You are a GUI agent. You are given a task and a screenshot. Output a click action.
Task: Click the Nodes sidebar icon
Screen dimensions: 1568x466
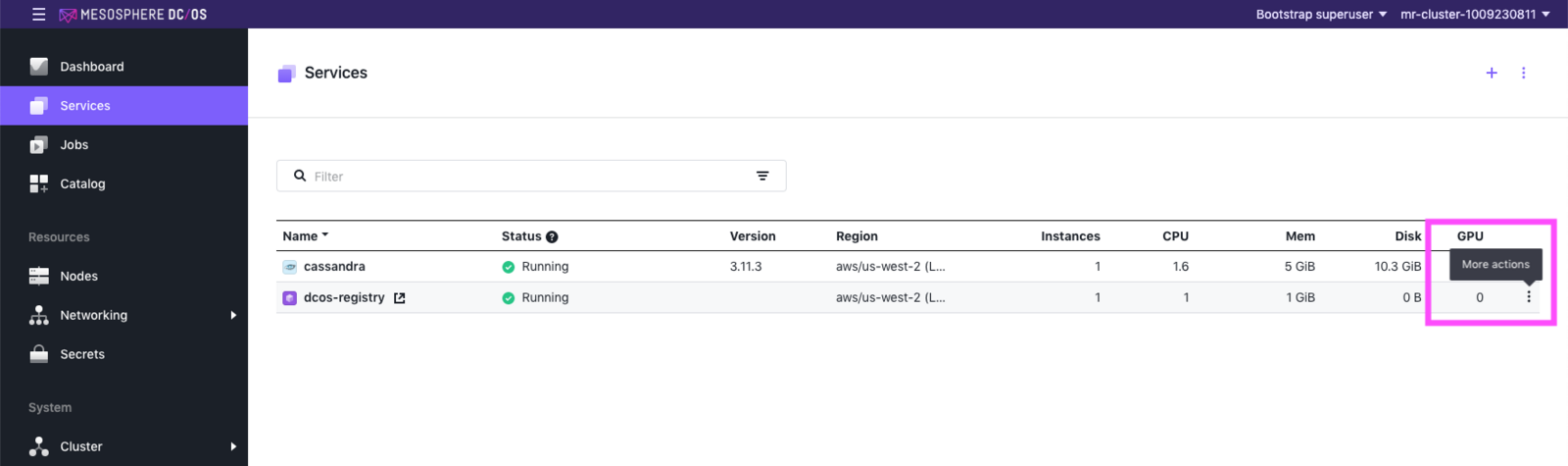click(x=38, y=277)
